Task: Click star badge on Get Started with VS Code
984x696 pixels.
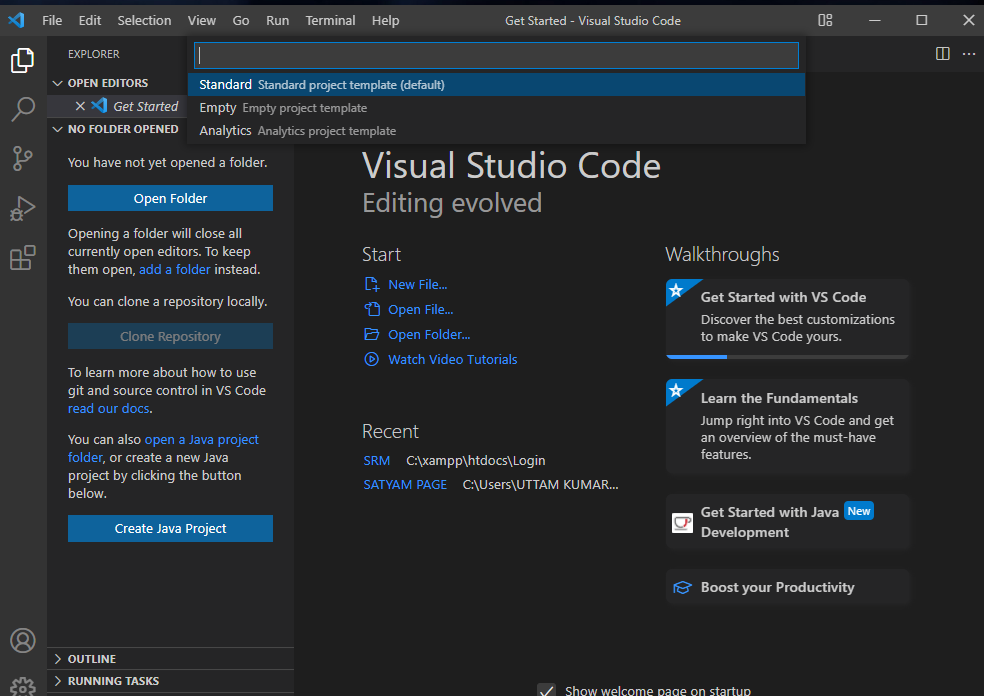Action: click(676, 290)
